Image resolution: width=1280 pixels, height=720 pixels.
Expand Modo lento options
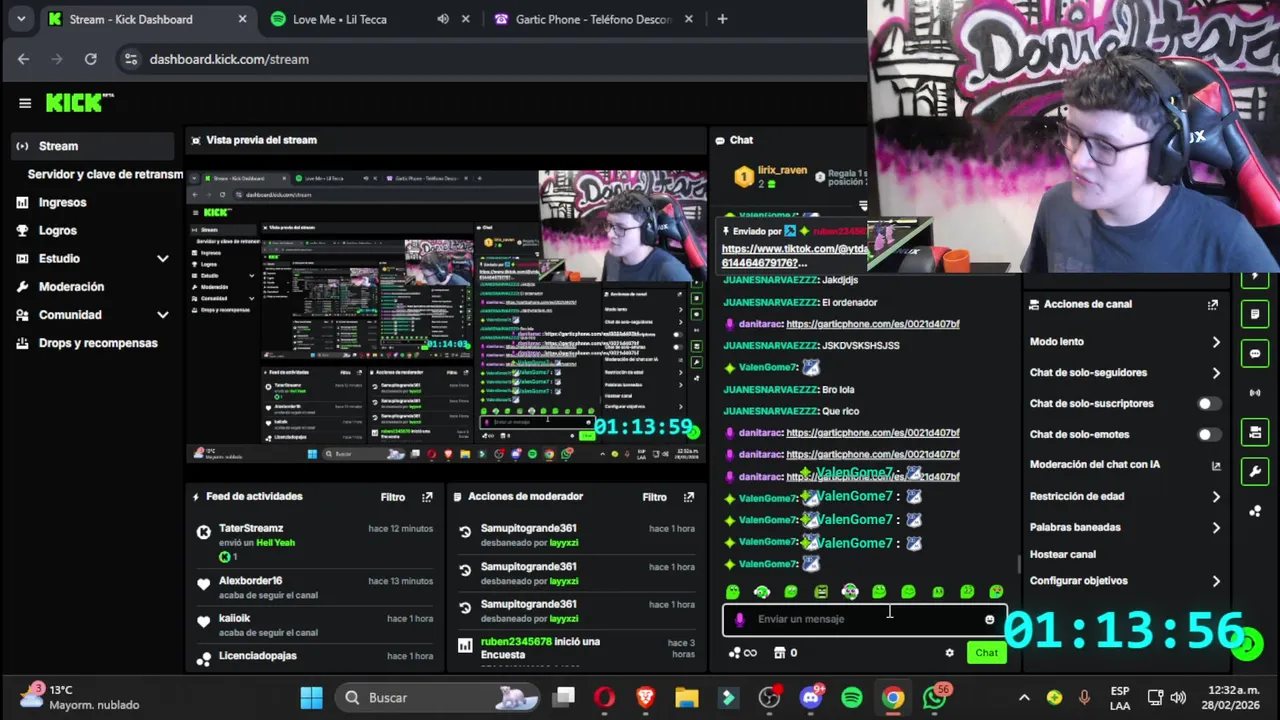tap(1216, 342)
